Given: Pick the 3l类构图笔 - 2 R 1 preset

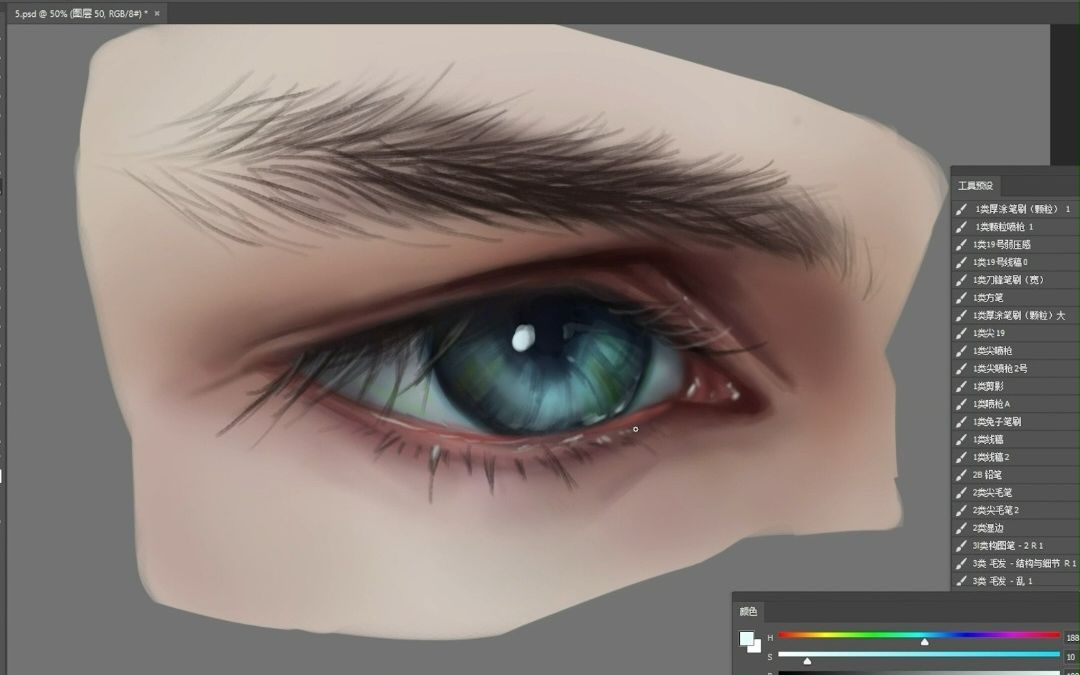Looking at the screenshot, I should (1016, 546).
